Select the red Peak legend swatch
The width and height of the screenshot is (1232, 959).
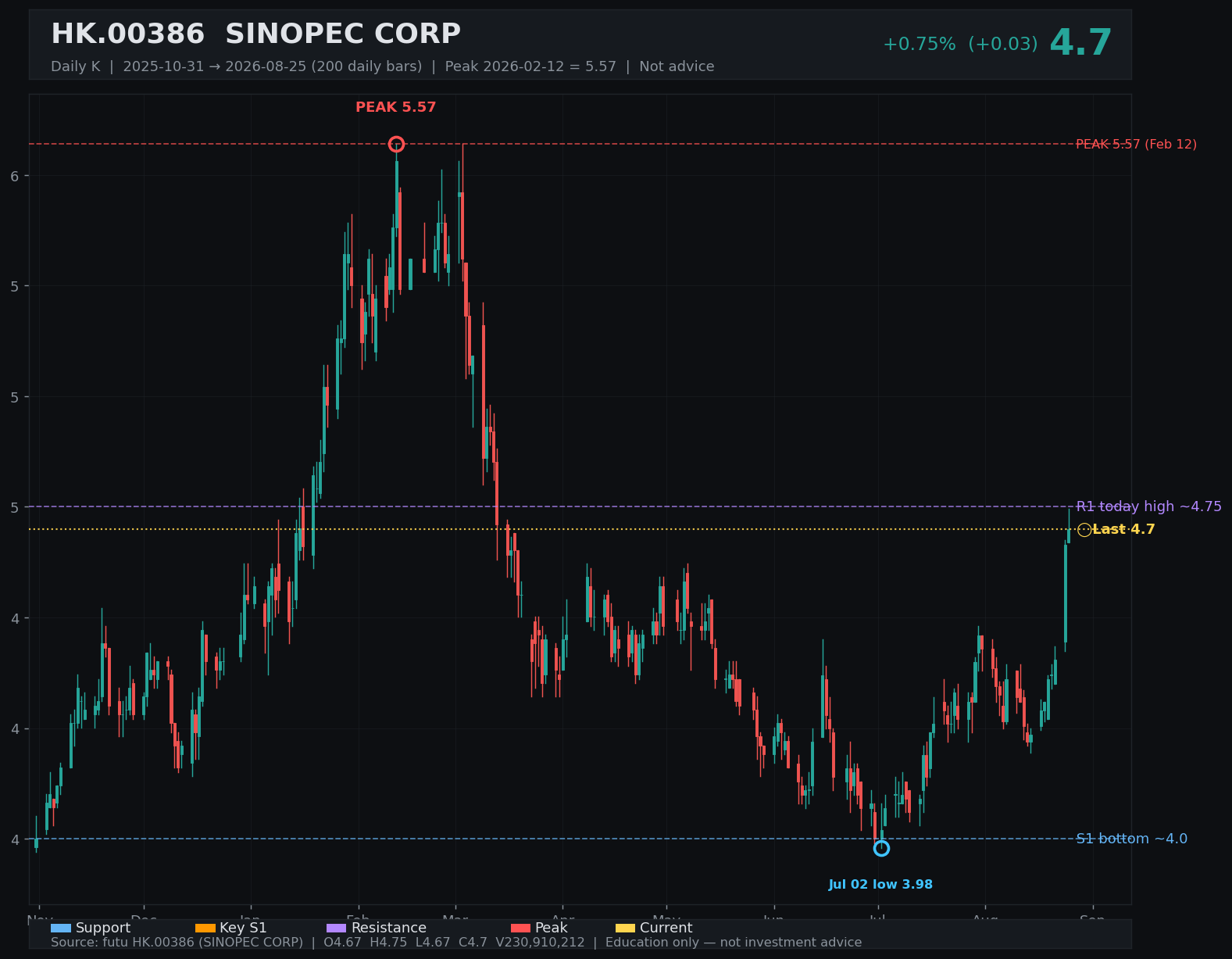tap(520, 928)
